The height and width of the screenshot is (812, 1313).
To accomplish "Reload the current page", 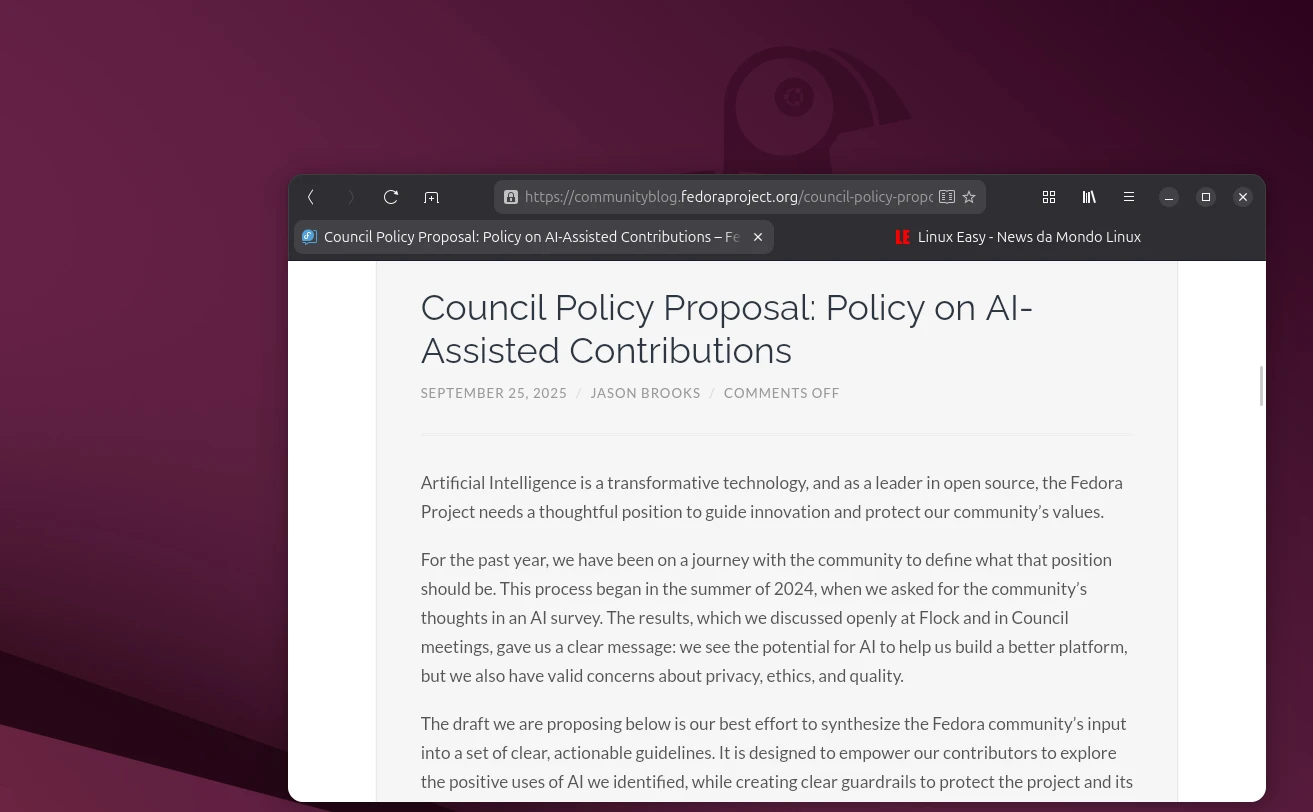I will tap(391, 197).
